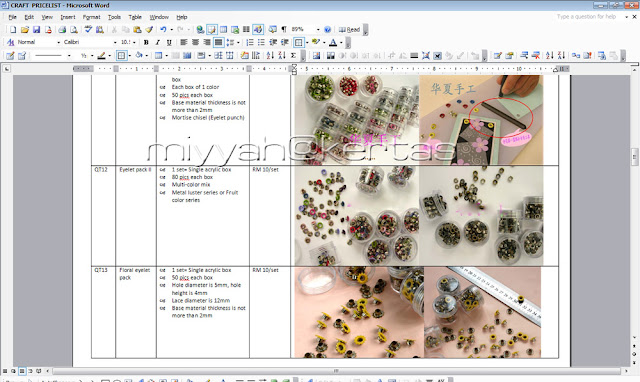Viewport: 640px width, 382px height.
Task: Expand the Normal style dropdown
Action: 58,42
